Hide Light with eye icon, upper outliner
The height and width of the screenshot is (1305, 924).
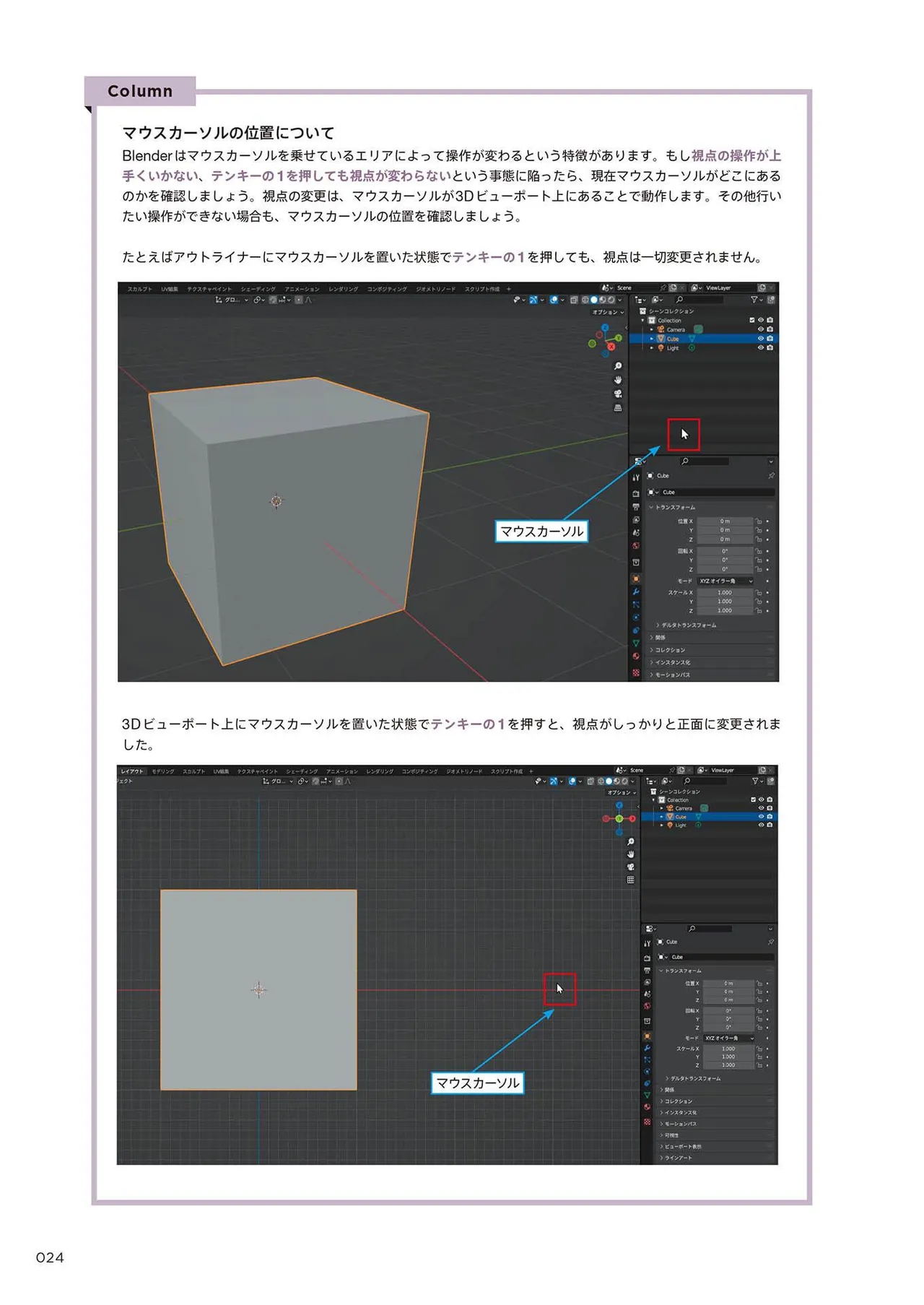[760, 348]
